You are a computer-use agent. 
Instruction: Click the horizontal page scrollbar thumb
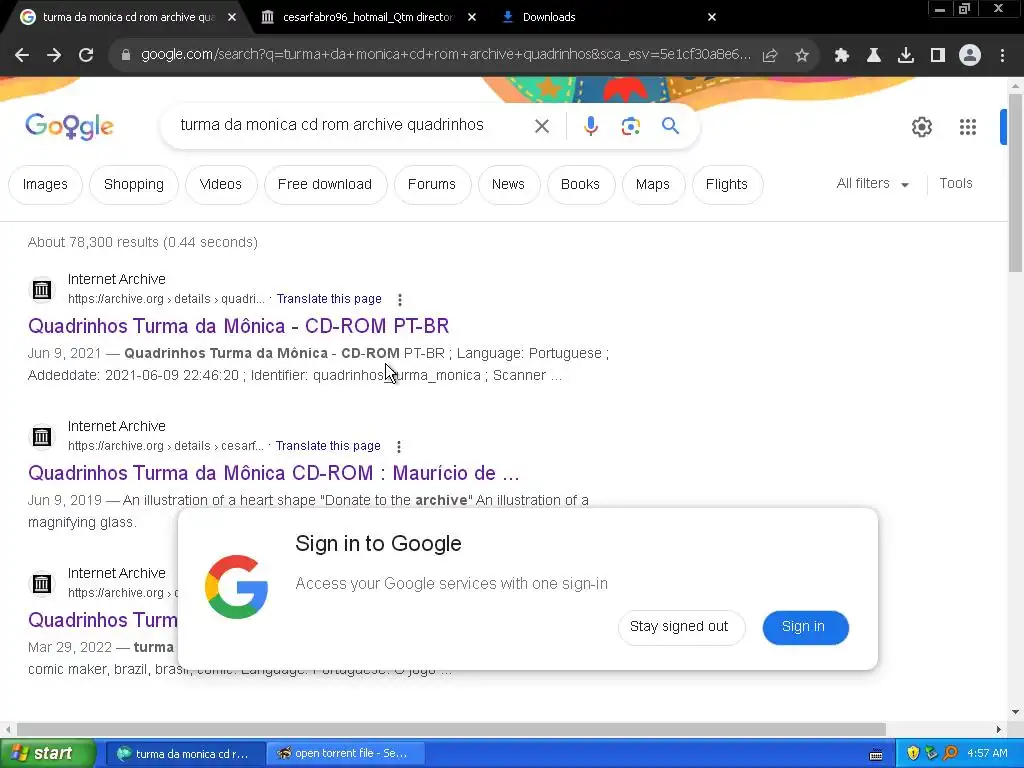coord(451,729)
